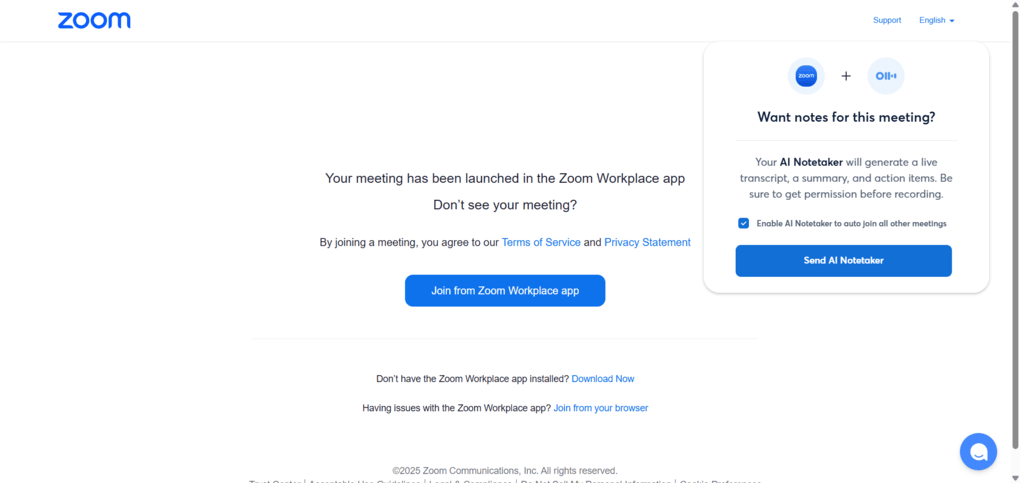1020x483 pixels.
Task: Click Join from Zoom Workplace app
Action: 505,290
